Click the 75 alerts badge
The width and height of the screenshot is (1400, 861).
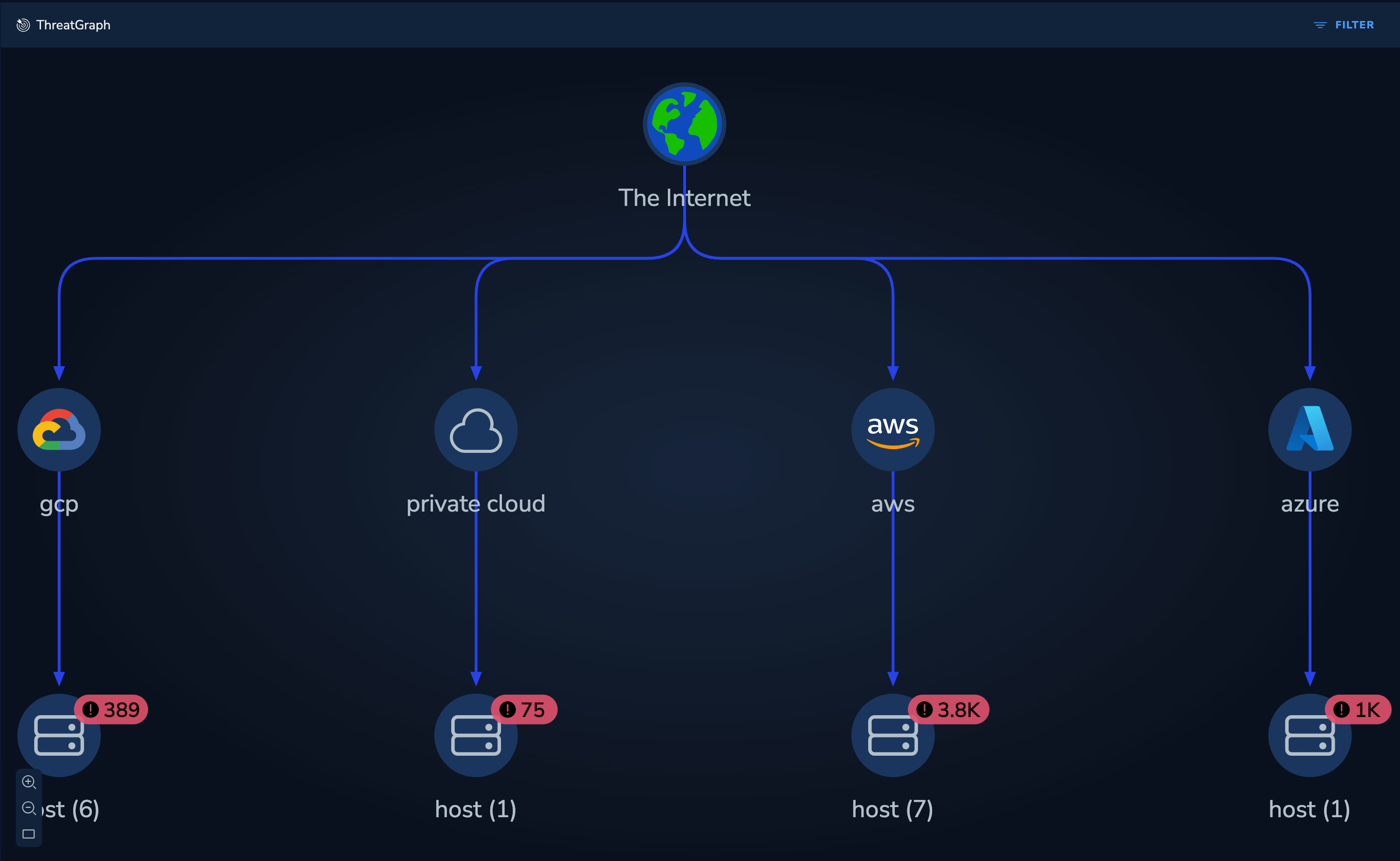click(x=524, y=710)
